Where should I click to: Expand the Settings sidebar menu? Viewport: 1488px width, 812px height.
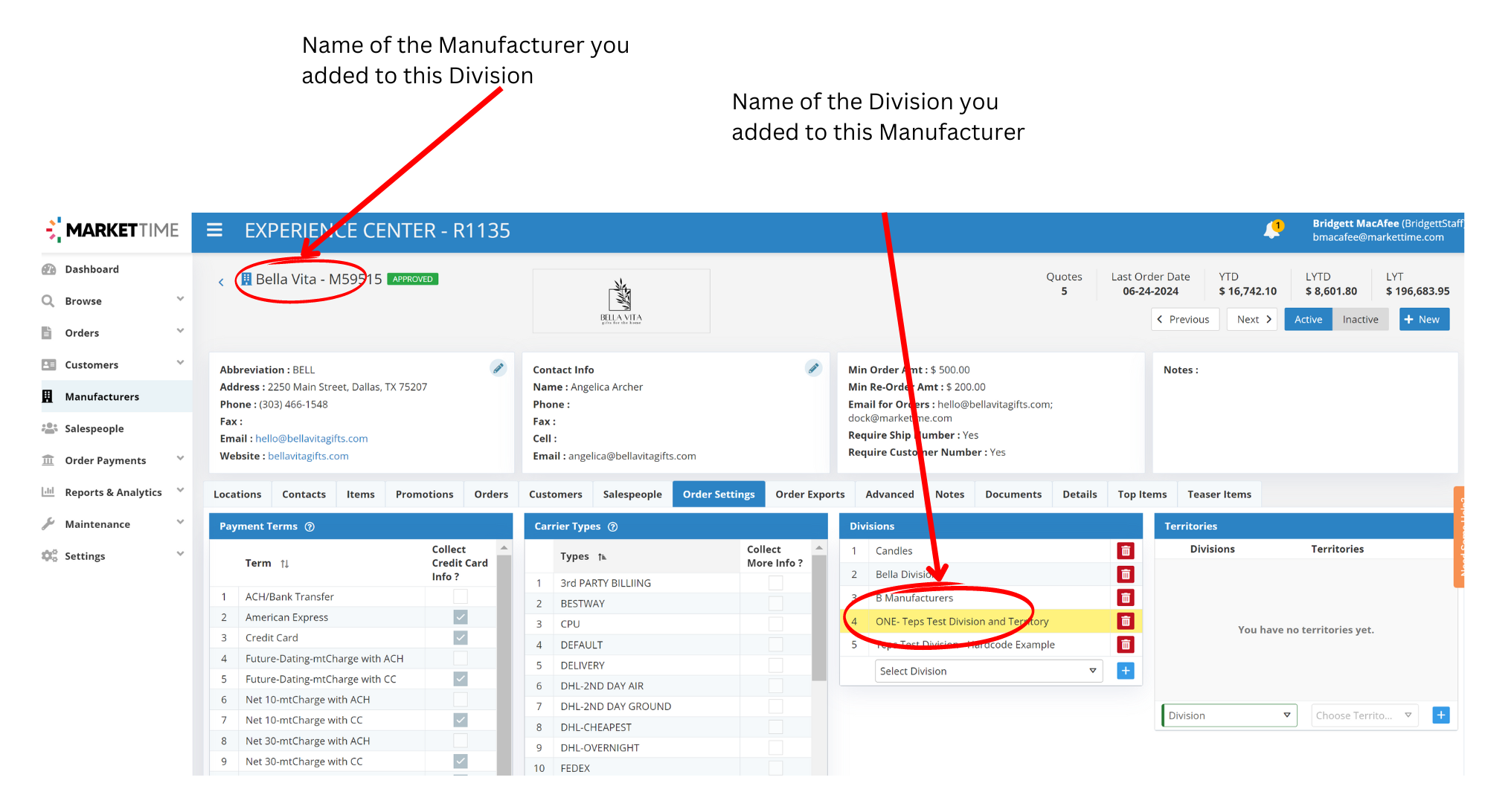[180, 554]
